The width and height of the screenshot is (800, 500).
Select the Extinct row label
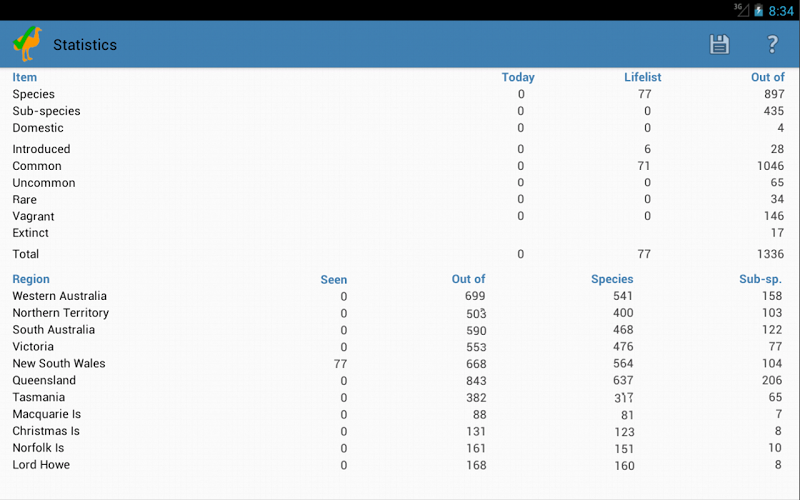click(x=31, y=233)
